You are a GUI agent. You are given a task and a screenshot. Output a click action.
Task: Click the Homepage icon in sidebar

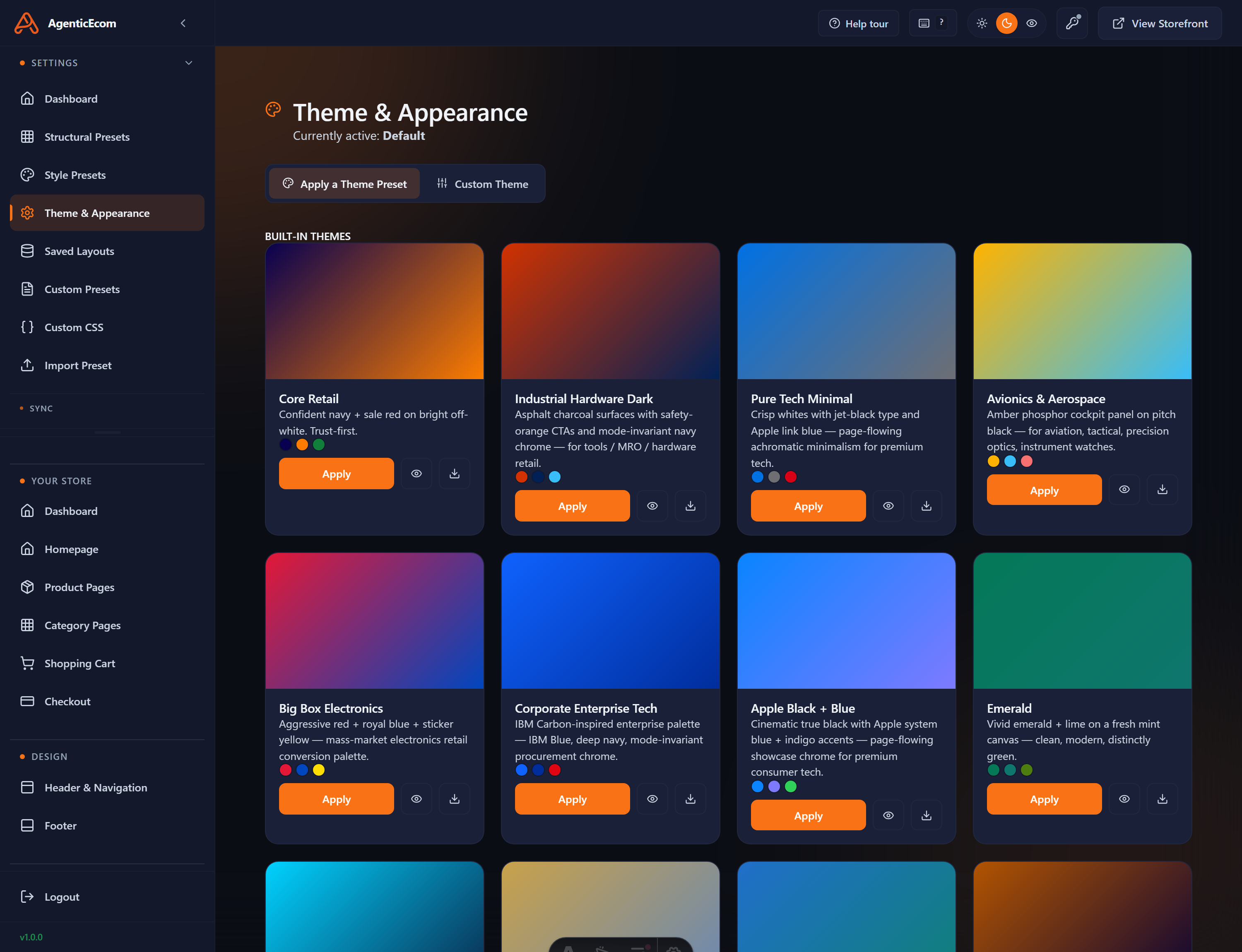[27, 549]
